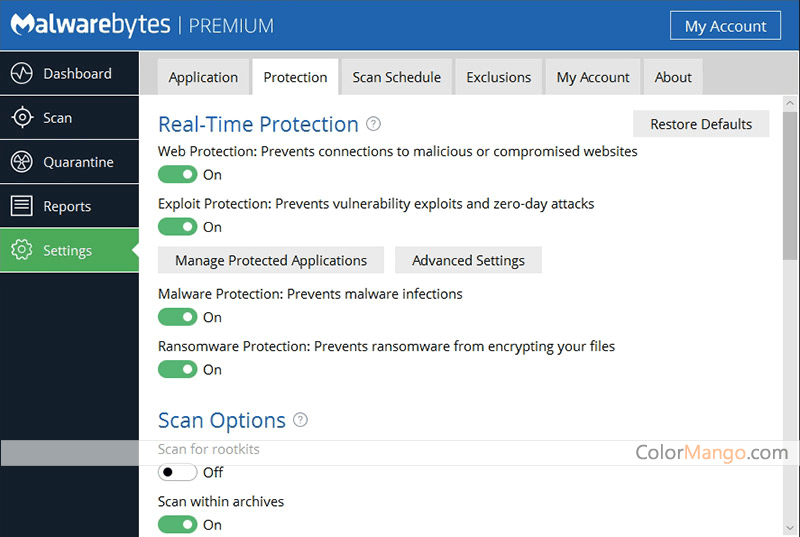Image resolution: width=800 pixels, height=537 pixels.
Task: Click the scrollbar down arrow
Action: (x=790, y=528)
